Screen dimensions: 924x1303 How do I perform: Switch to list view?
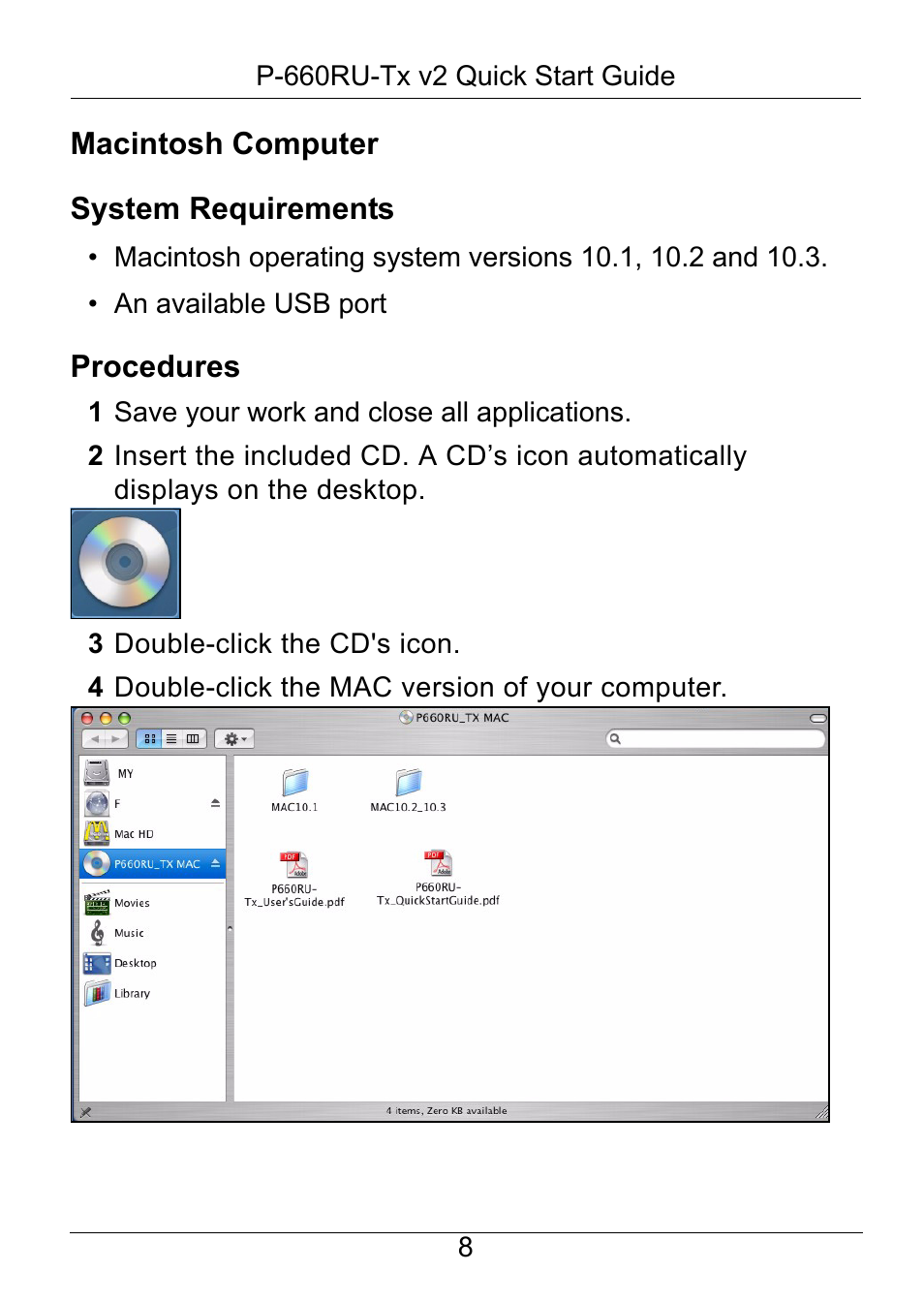point(171,739)
